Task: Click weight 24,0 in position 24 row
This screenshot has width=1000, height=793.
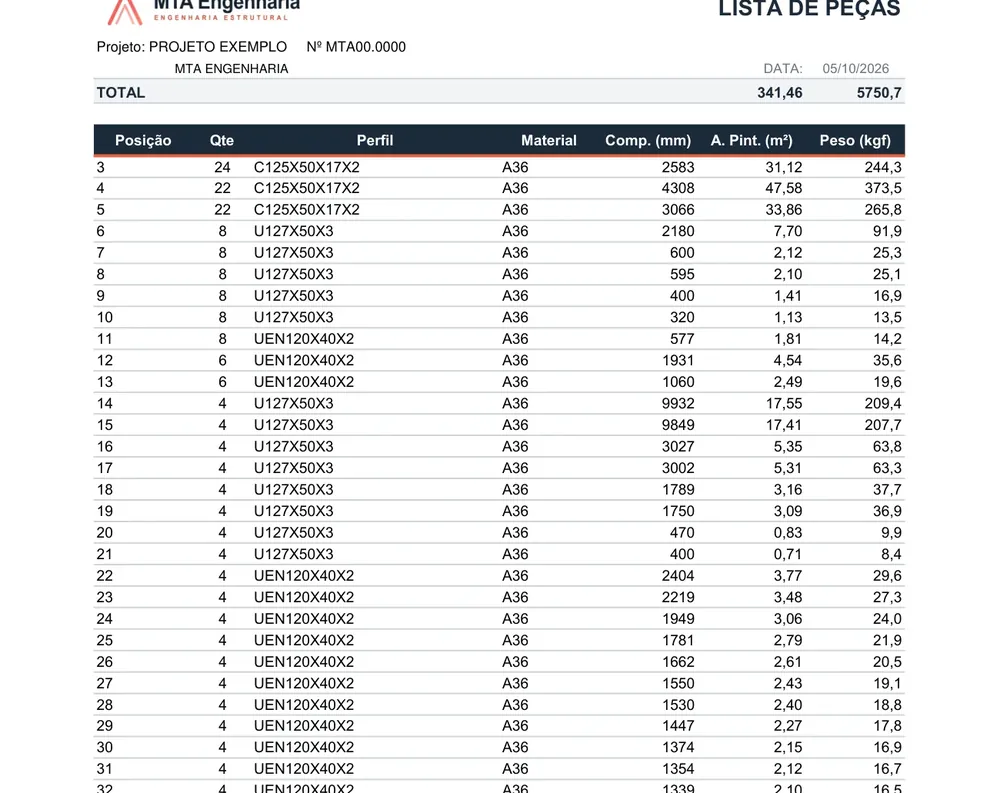Action: pyautogui.click(x=887, y=619)
